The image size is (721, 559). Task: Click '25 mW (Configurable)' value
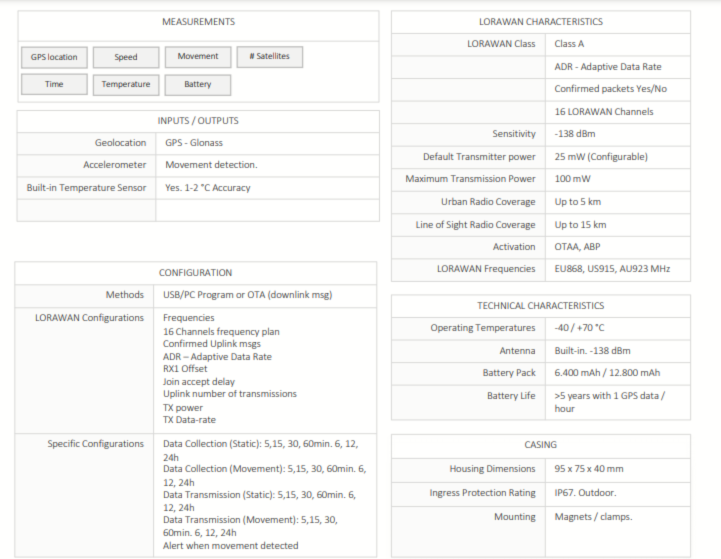[x=601, y=157]
